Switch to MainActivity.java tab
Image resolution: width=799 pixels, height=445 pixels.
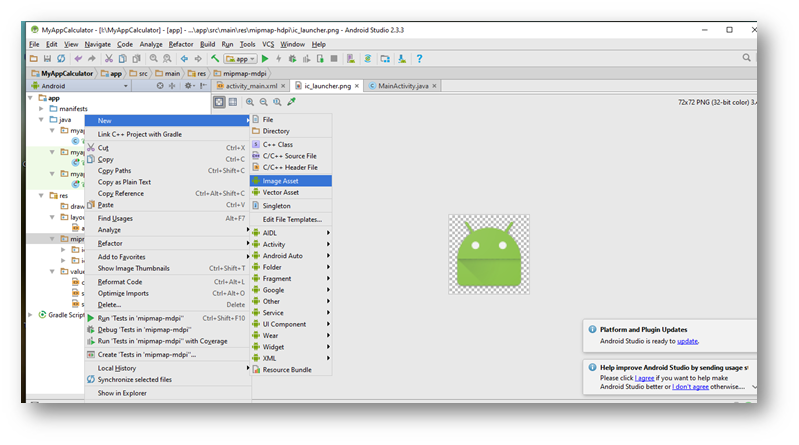point(403,86)
